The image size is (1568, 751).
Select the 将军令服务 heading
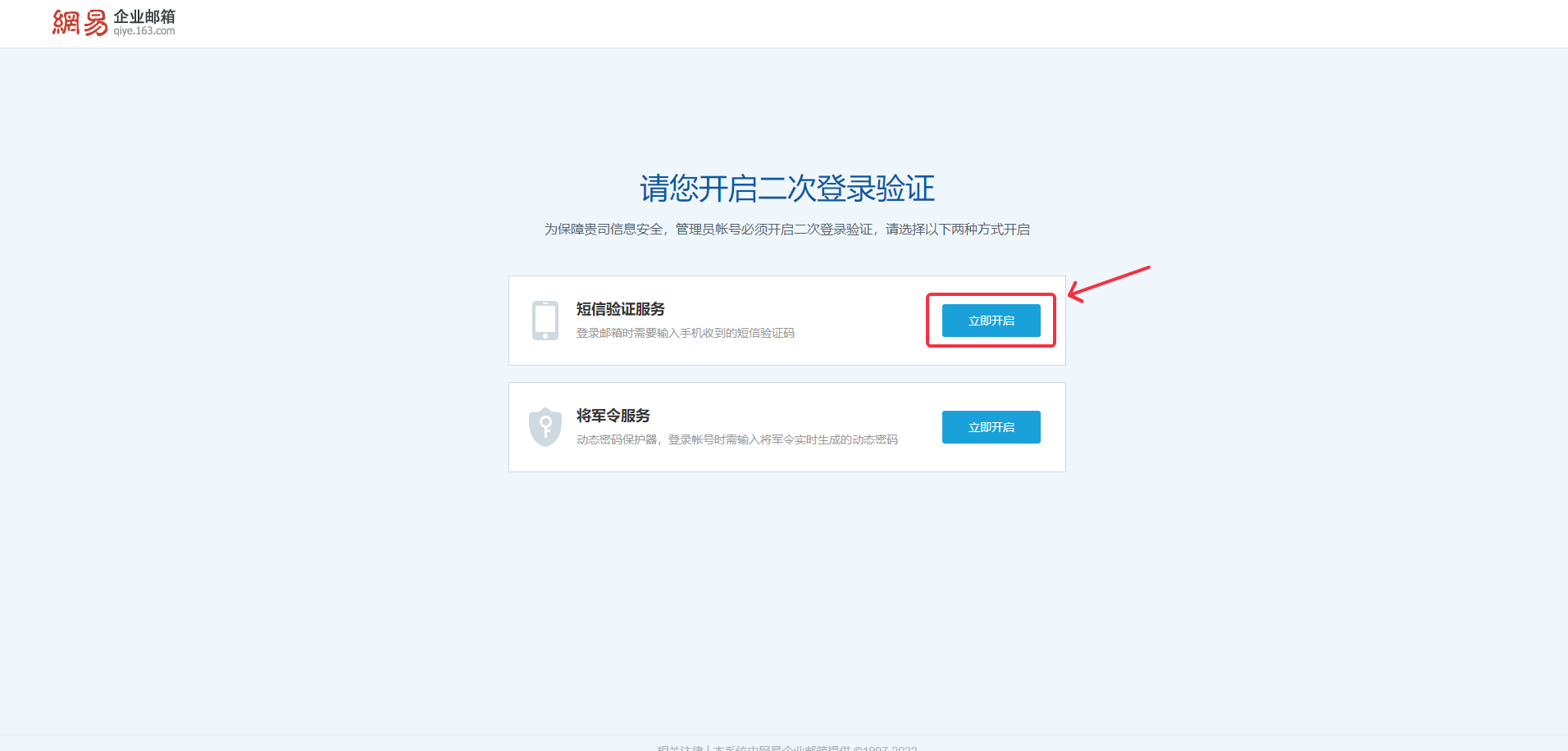point(613,416)
